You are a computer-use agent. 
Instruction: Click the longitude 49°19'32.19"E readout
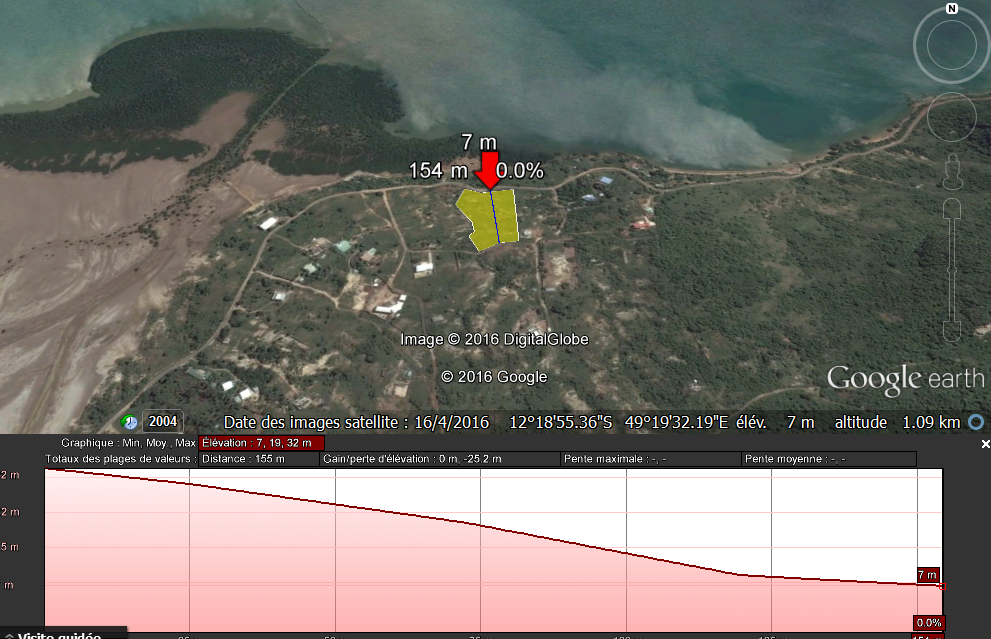pos(676,422)
